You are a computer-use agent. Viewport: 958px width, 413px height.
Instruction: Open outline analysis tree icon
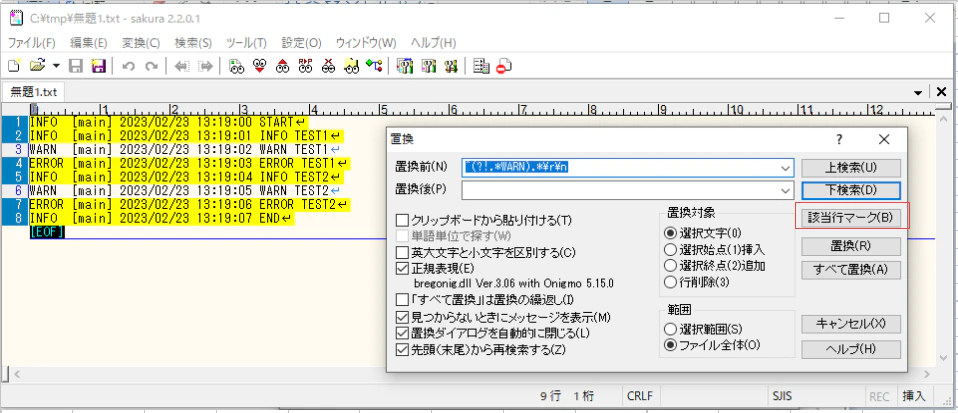(374, 65)
